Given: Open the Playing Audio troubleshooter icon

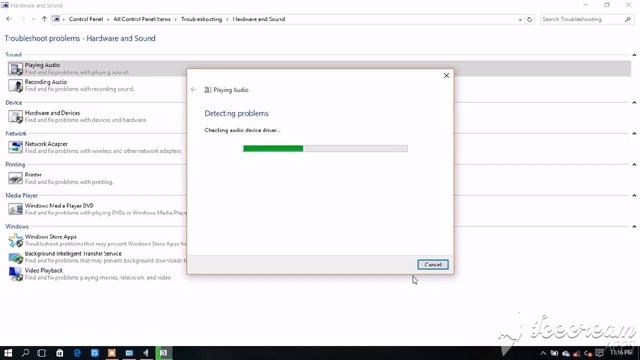Looking at the screenshot, I should [x=16, y=69].
